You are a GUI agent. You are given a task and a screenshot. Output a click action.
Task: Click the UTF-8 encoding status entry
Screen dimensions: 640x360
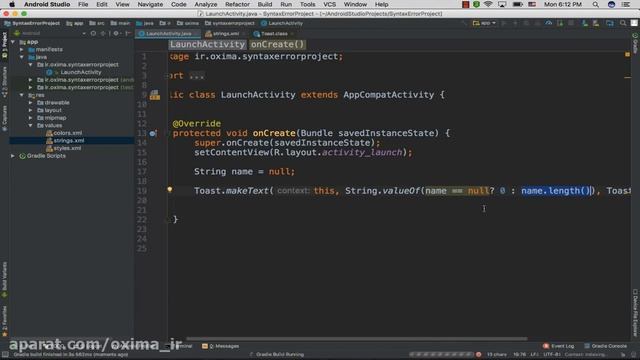(x=552, y=354)
